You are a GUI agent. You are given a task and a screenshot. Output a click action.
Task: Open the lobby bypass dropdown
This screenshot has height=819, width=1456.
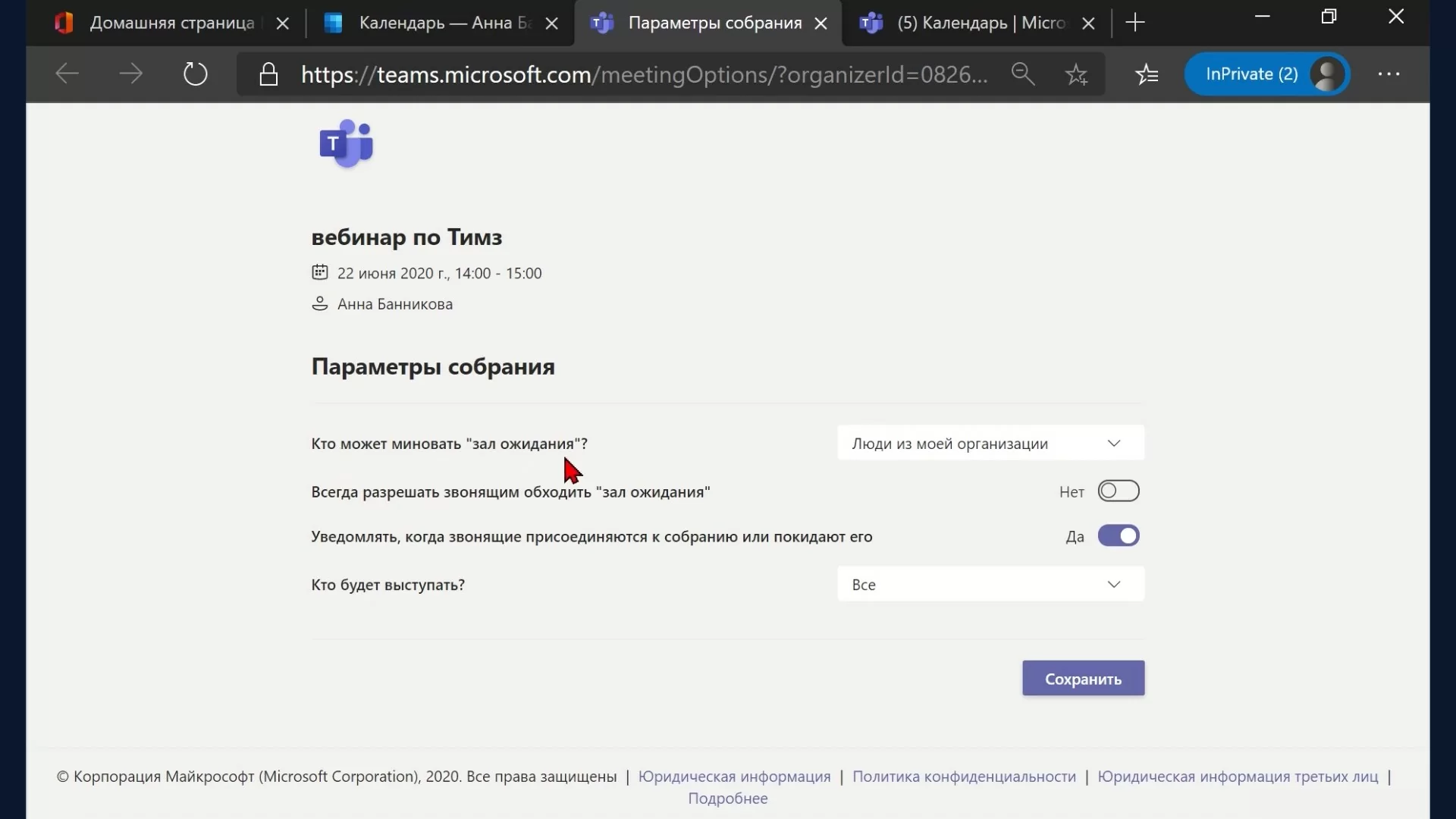990,443
